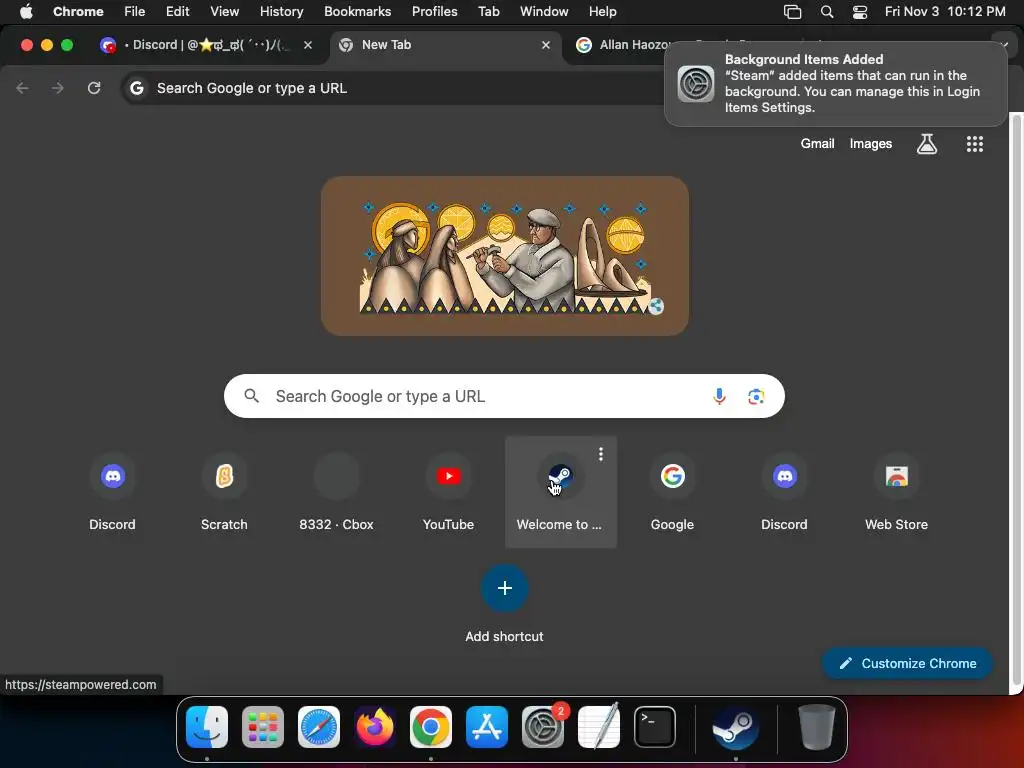Open App Store from the Dock
Image resolution: width=1024 pixels, height=768 pixels.
click(x=487, y=727)
